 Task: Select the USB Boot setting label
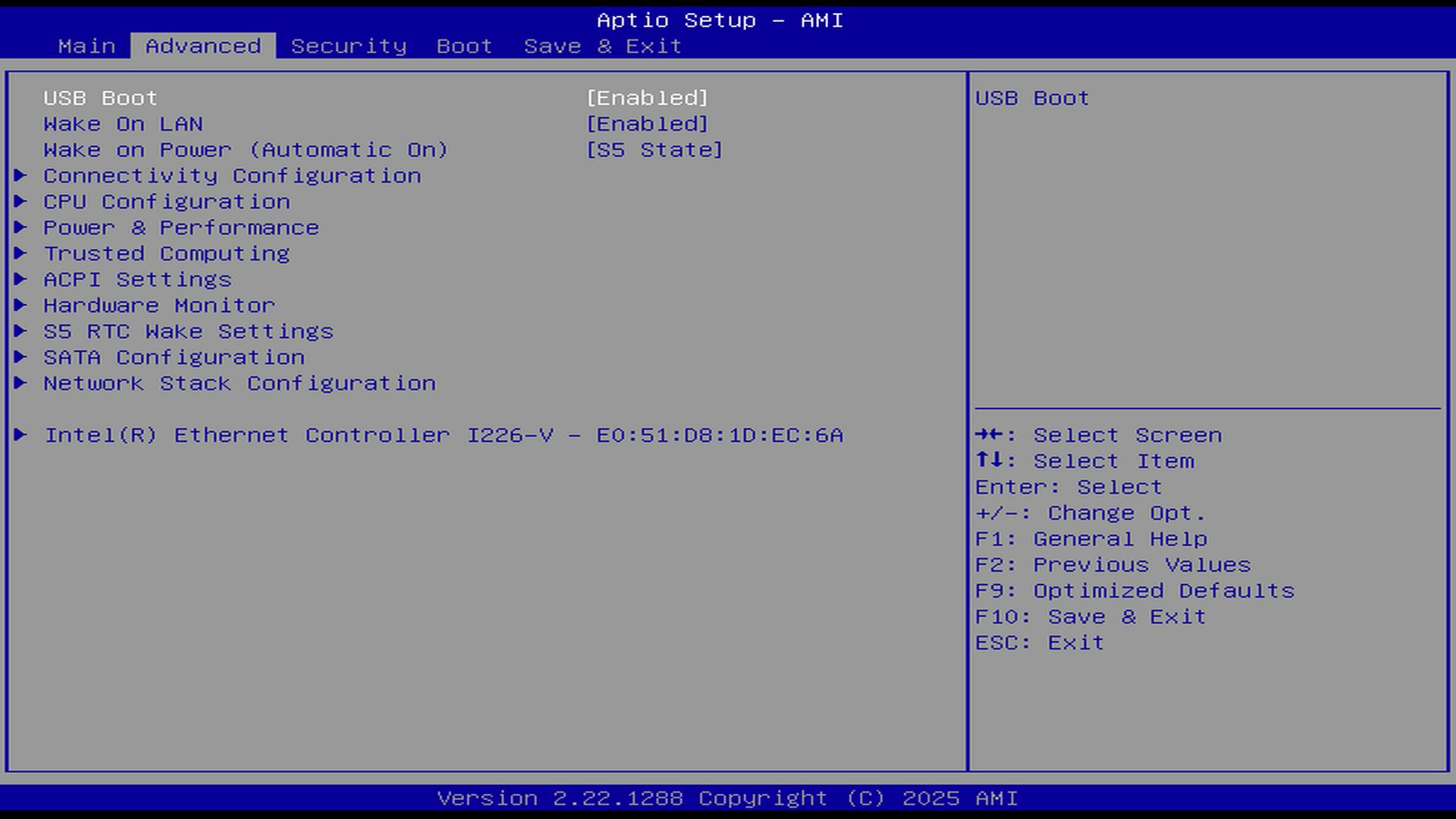point(100,98)
